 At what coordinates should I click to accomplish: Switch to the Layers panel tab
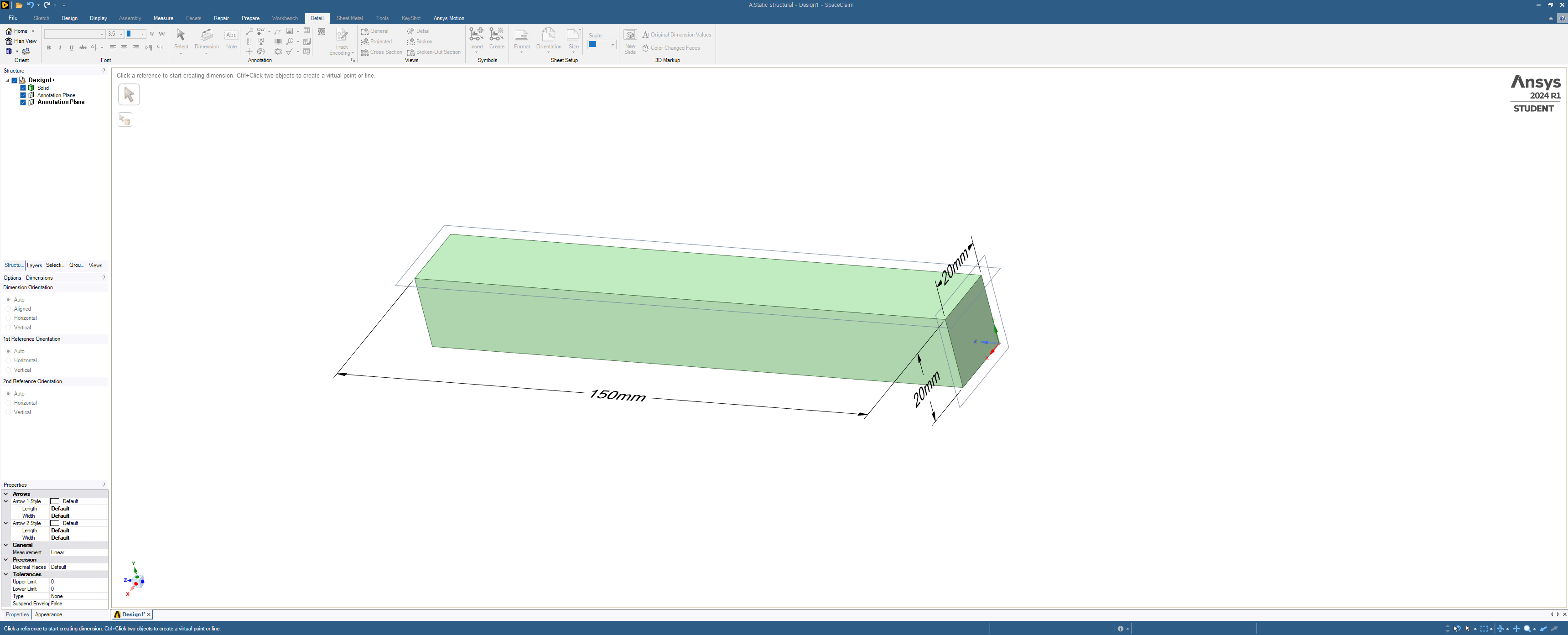pyautogui.click(x=34, y=265)
